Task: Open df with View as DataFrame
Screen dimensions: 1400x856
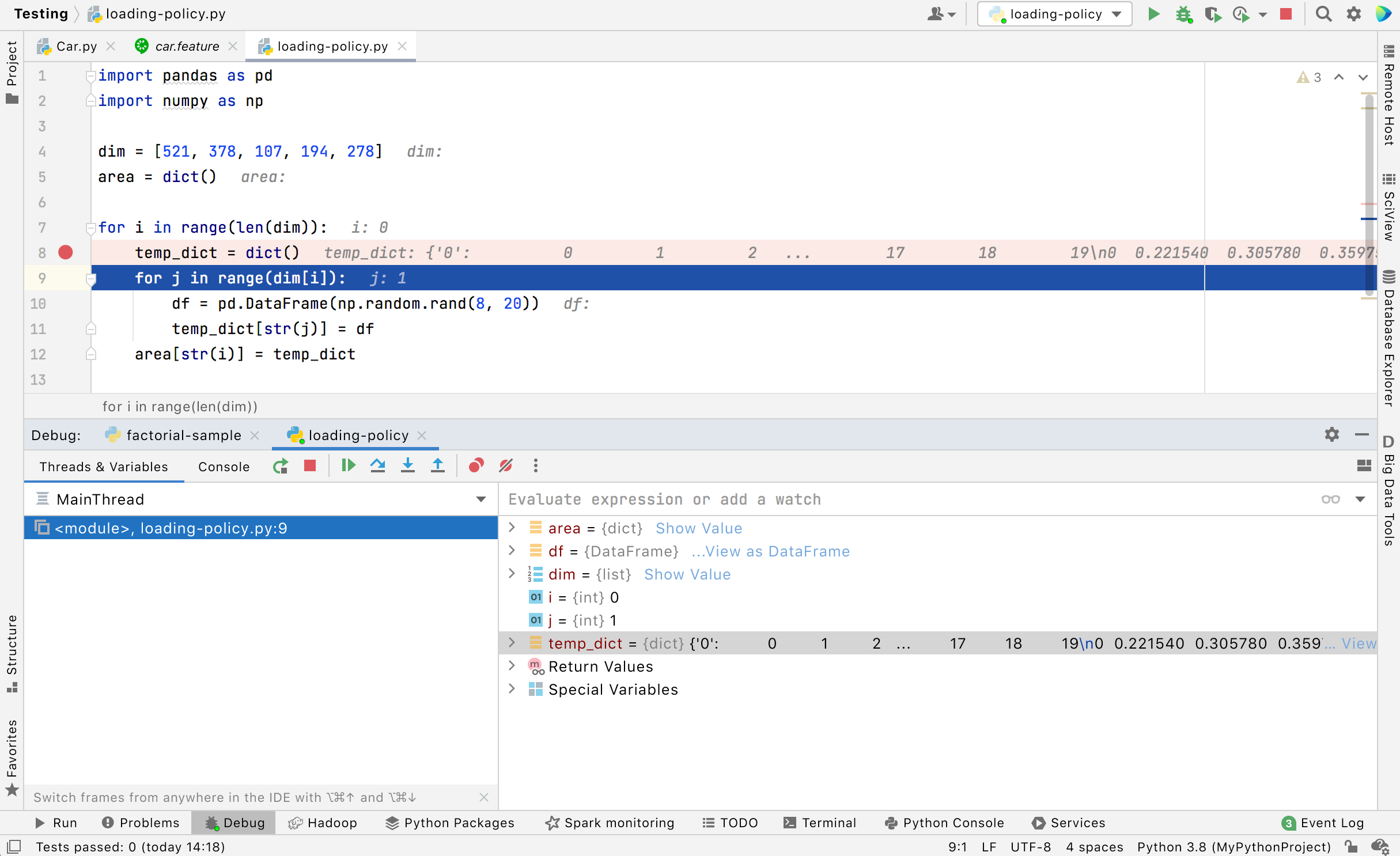Action: click(770, 551)
